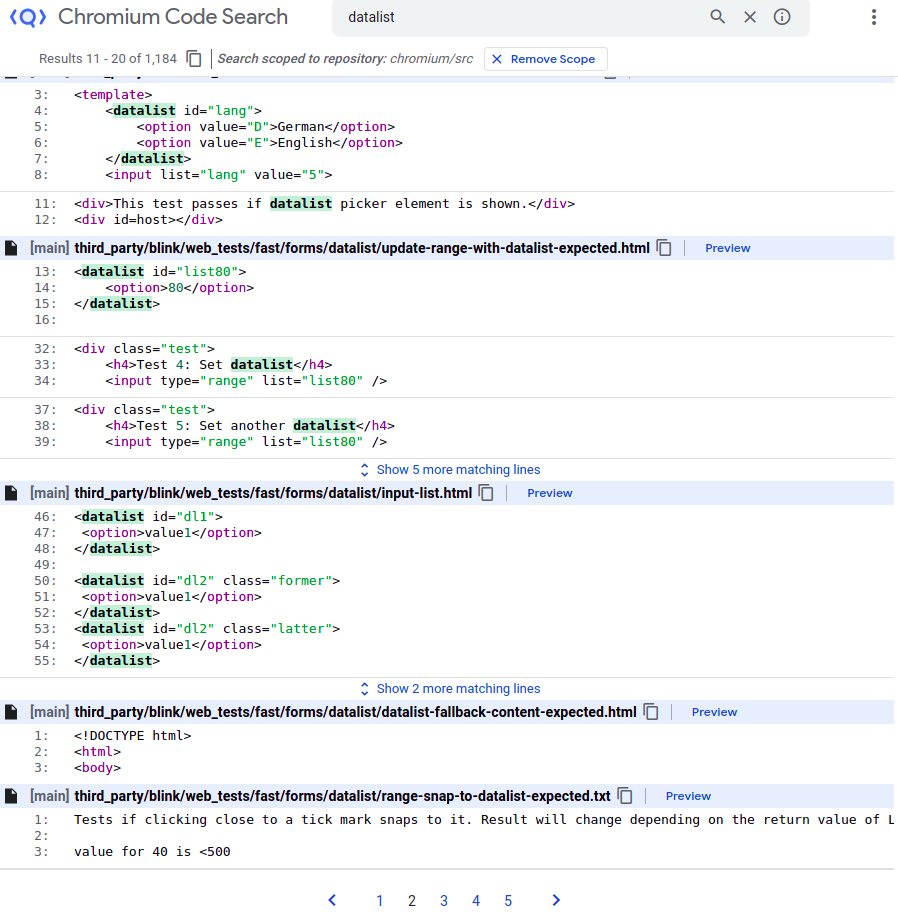Preview update-range-with-datalist-expected.html file
This screenshot has width=898, height=924.
[727, 248]
